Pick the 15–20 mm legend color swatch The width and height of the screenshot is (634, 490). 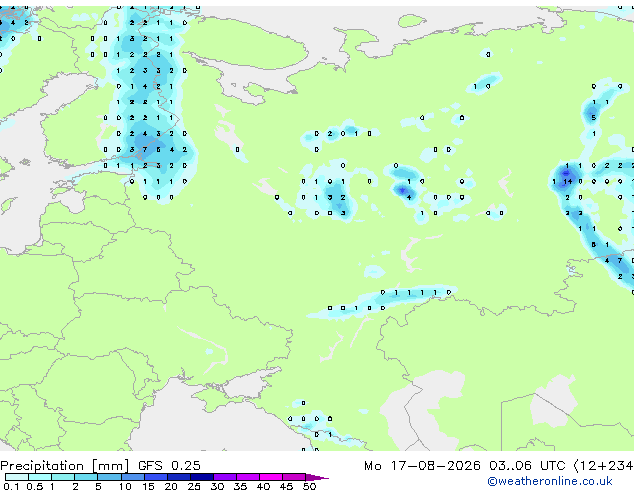(x=156, y=477)
